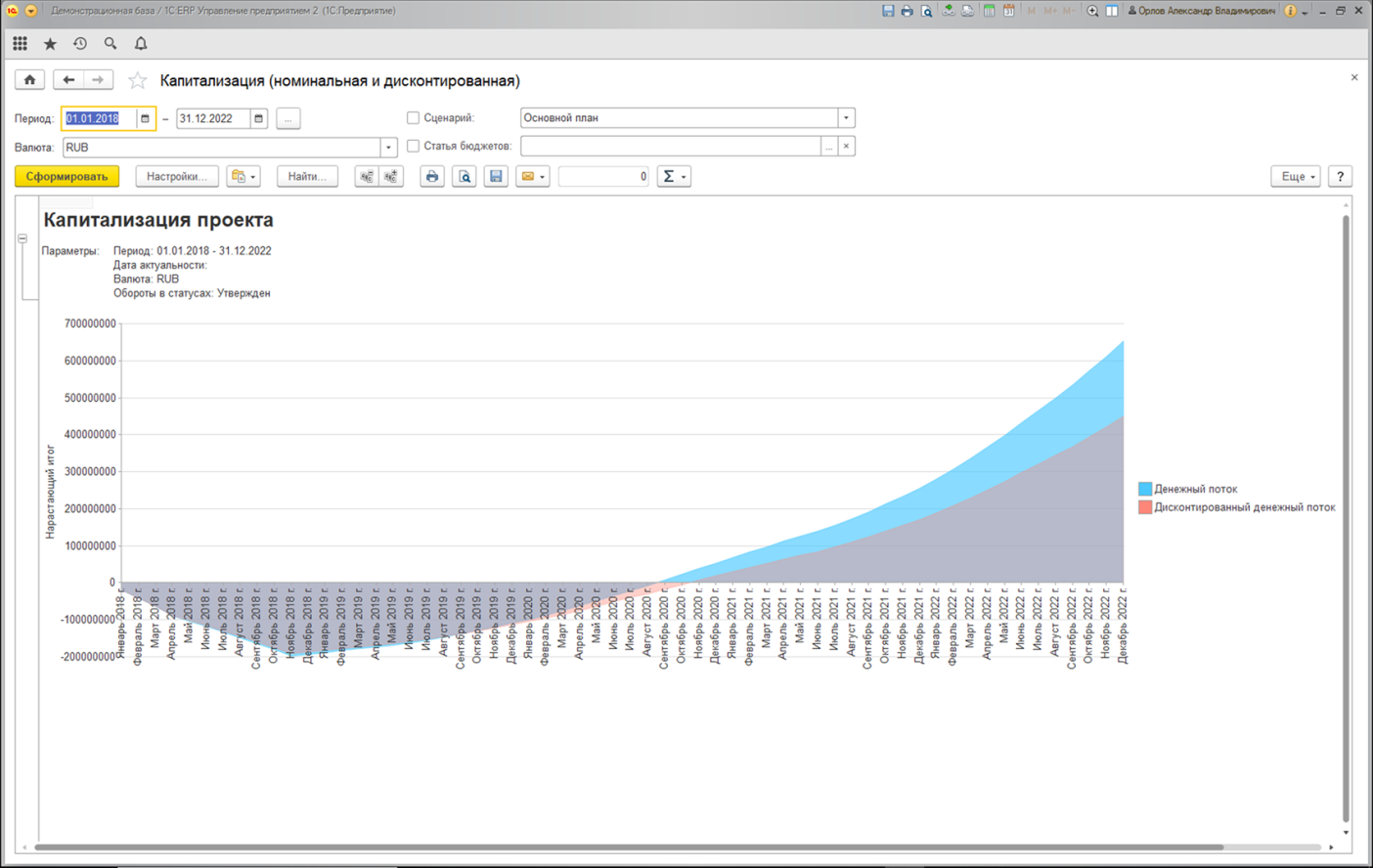Open the sections menu grid icon
This screenshot has width=1373, height=868.
20,44
